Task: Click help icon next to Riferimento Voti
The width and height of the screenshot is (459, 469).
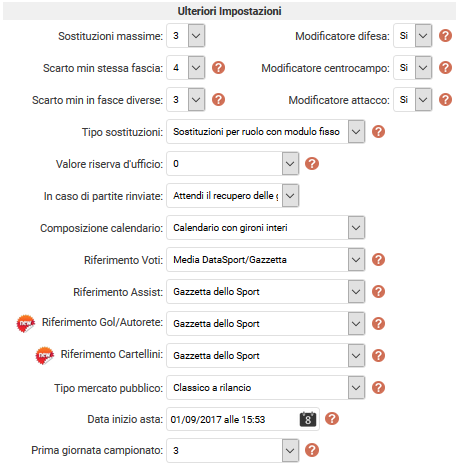Action: point(378,260)
